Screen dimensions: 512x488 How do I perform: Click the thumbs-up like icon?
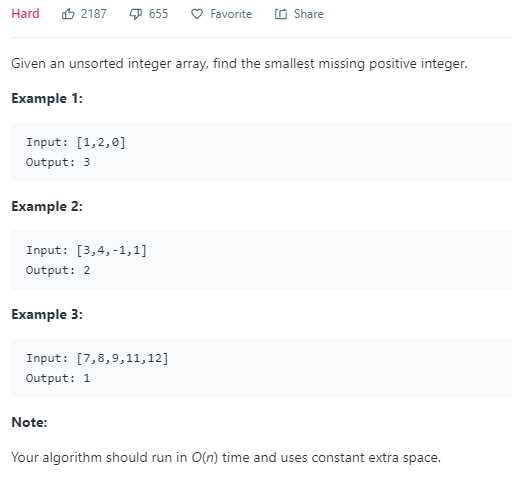68,14
